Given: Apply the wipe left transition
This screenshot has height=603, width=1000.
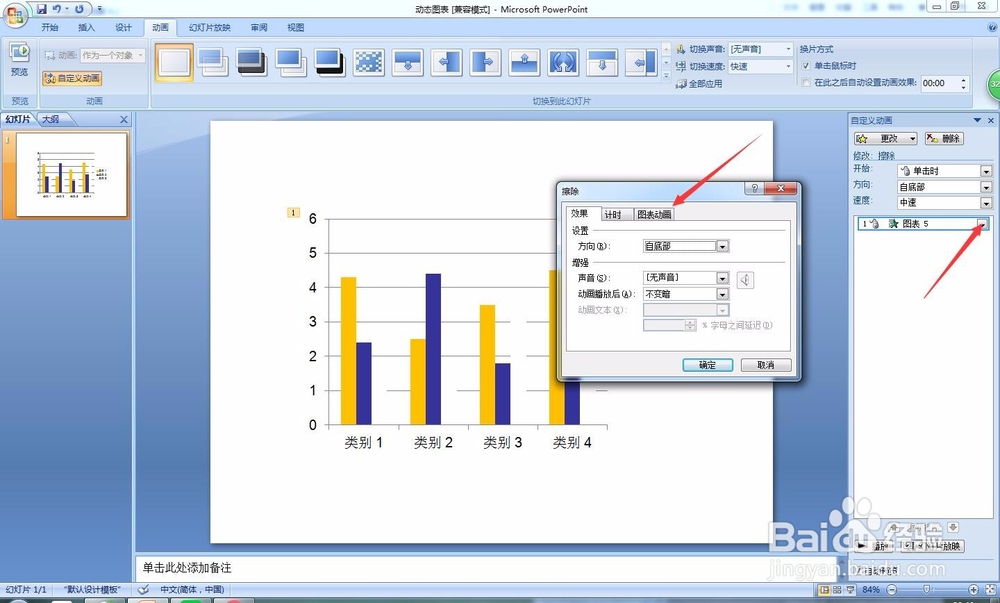Looking at the screenshot, I should [x=446, y=62].
